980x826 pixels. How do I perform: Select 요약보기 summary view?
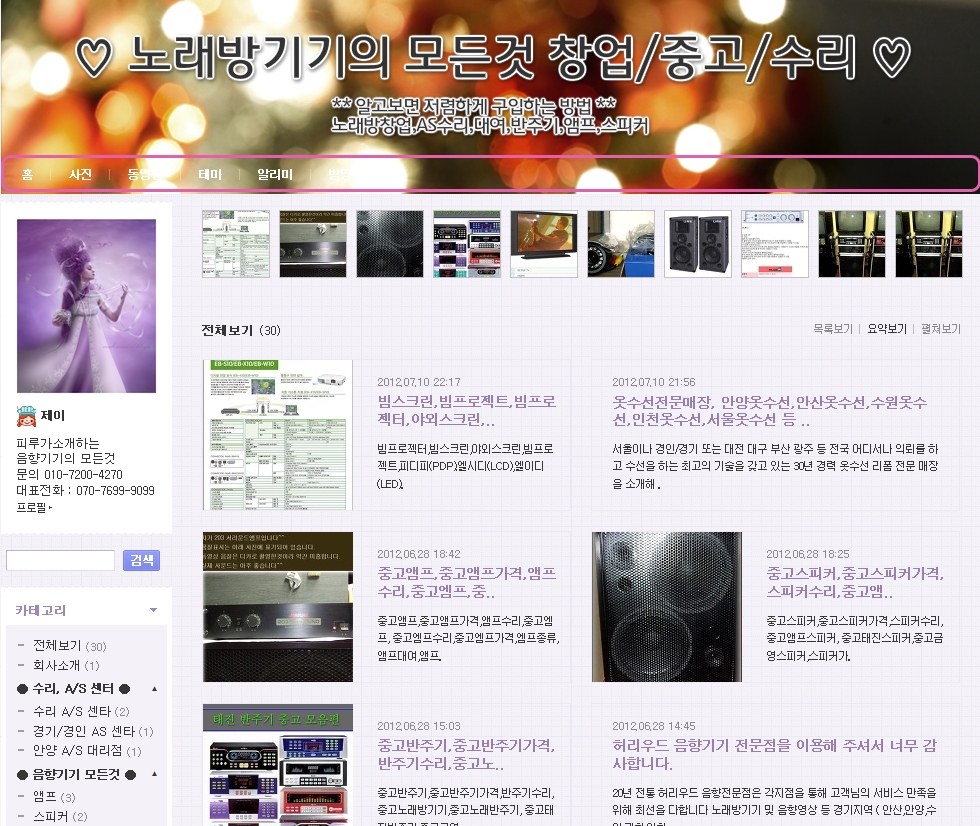886,329
